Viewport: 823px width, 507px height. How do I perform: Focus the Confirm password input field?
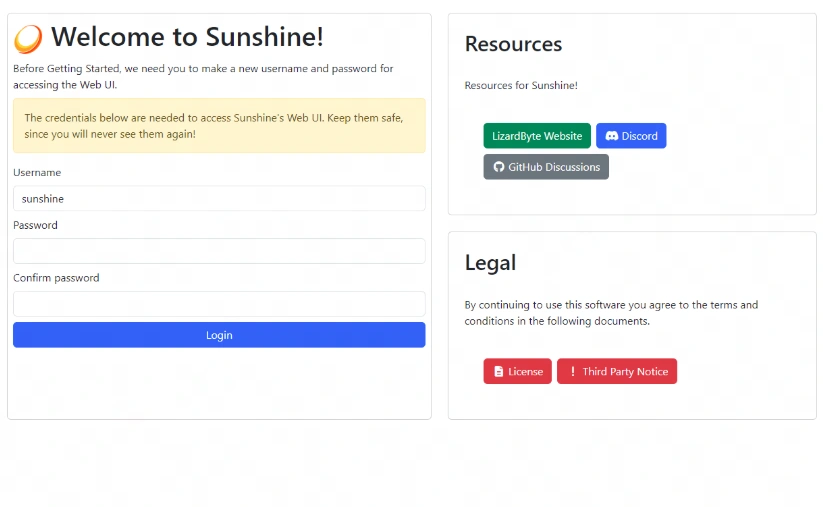219,304
